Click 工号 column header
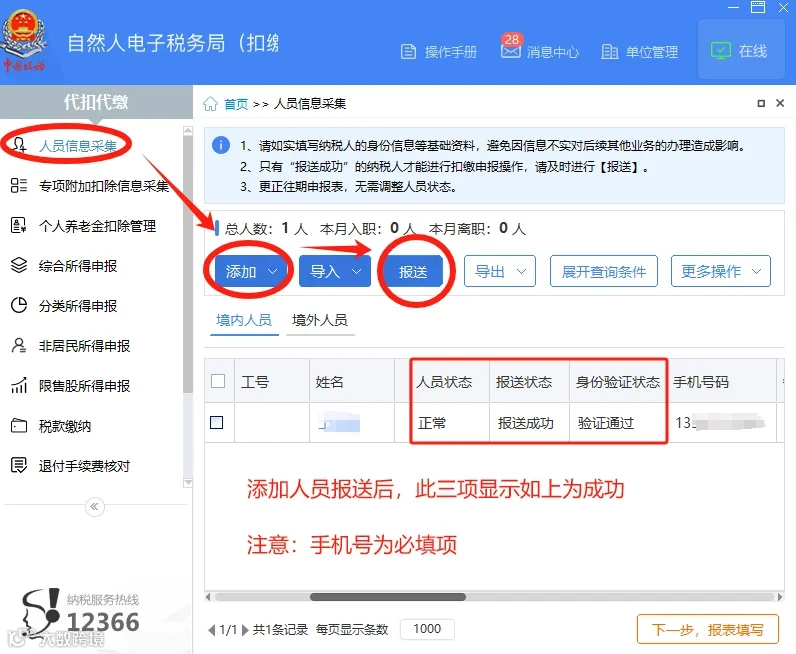Viewport: 796px width, 654px height. (272, 381)
